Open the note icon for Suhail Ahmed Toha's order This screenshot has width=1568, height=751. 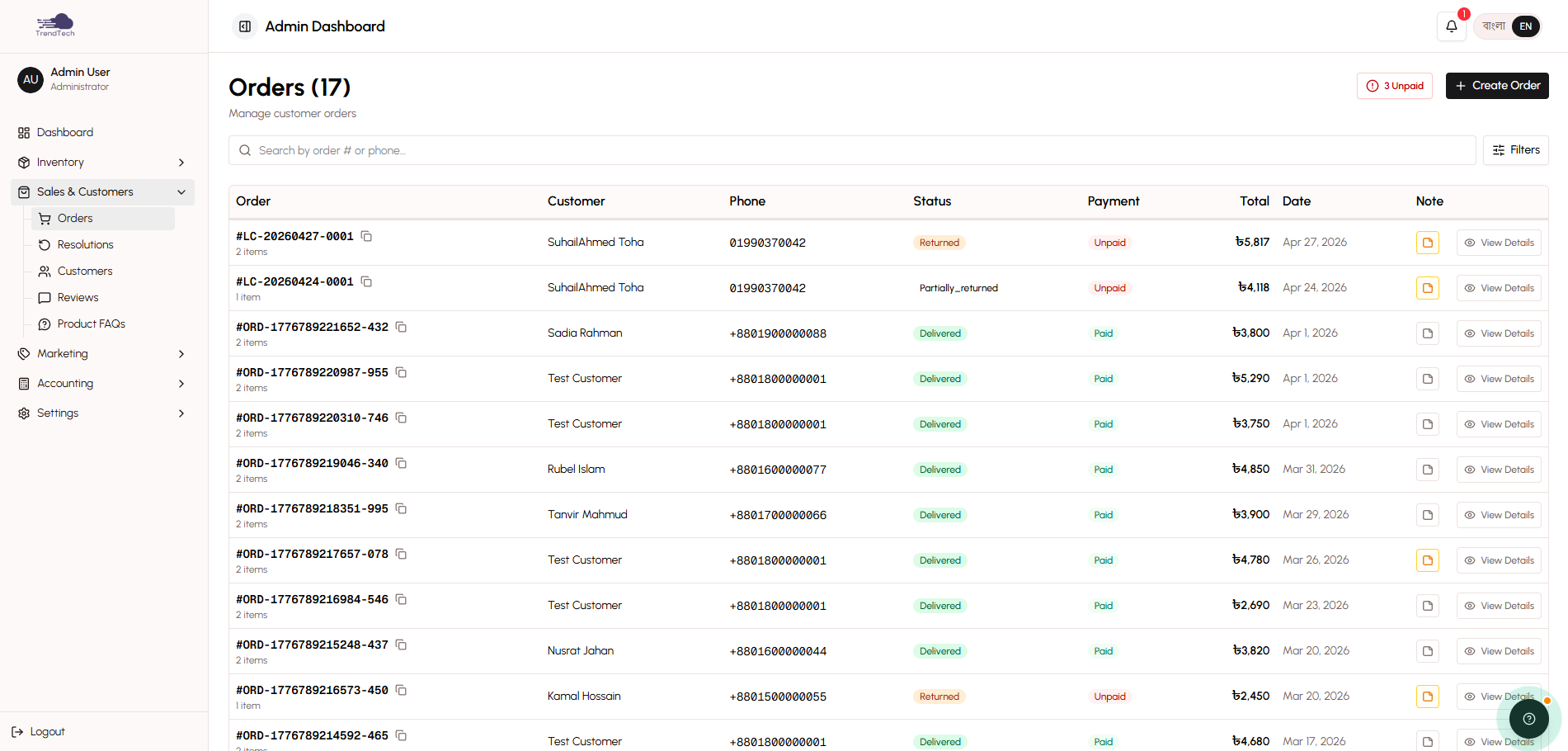(1428, 242)
